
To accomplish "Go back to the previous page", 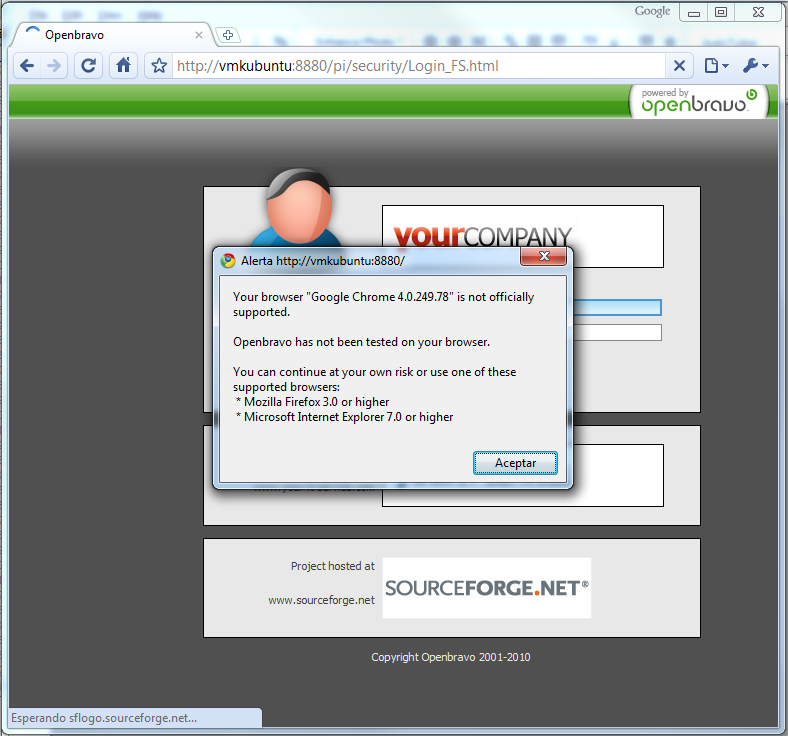I will (27, 66).
